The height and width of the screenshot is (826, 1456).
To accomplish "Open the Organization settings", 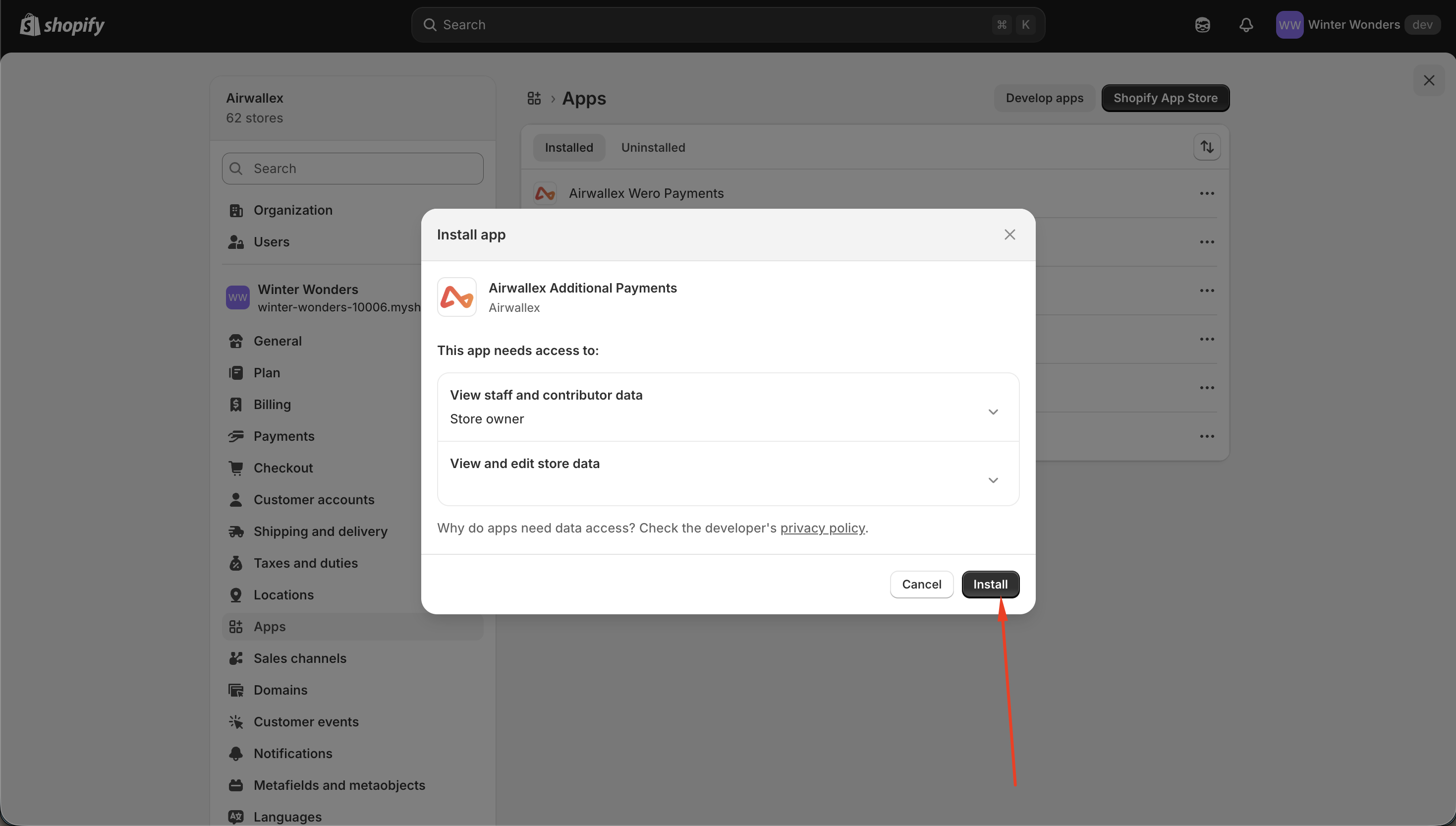I will click(x=353, y=210).
